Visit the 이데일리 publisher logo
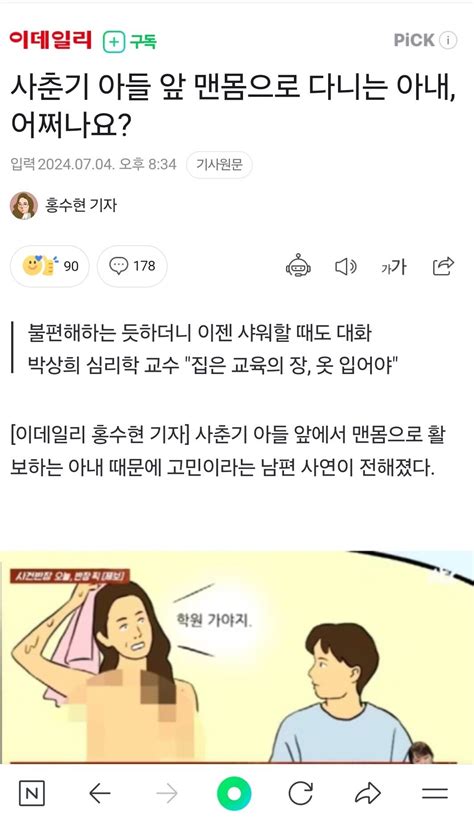The height and width of the screenshot is (822, 474). tap(51, 40)
